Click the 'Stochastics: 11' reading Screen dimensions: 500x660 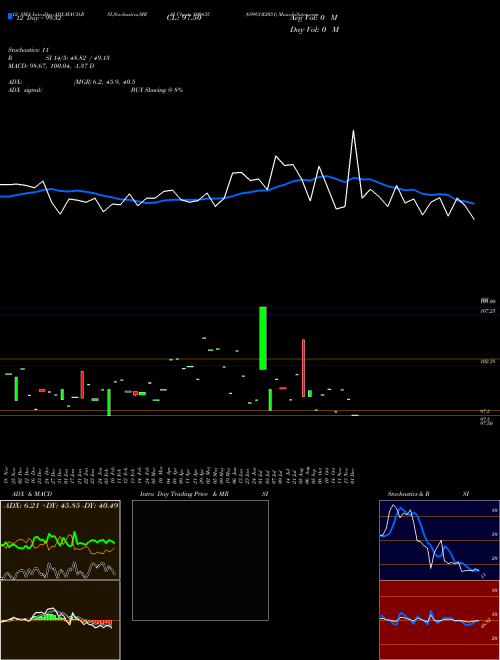click(28, 50)
